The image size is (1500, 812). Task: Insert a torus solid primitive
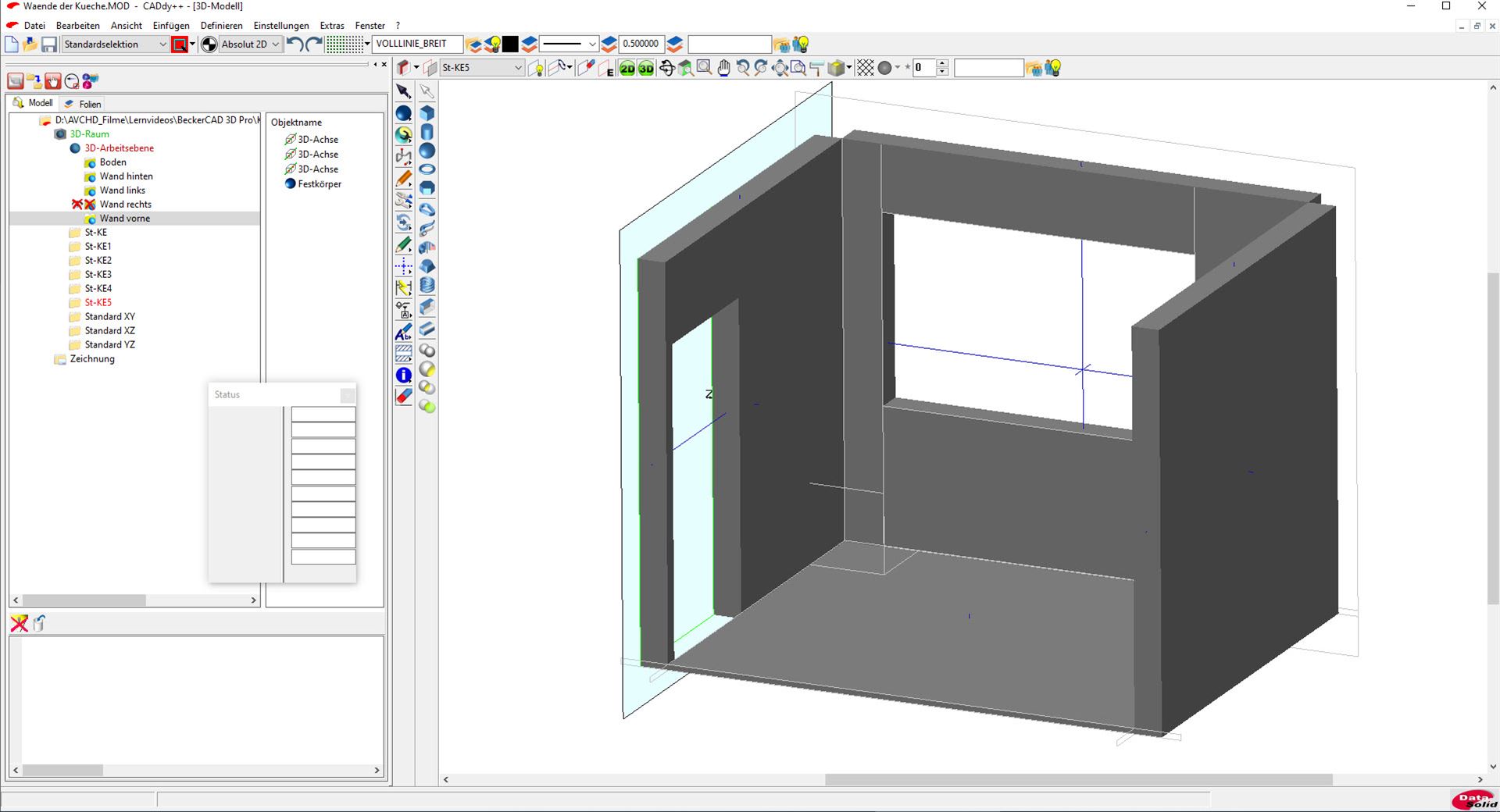point(427,169)
